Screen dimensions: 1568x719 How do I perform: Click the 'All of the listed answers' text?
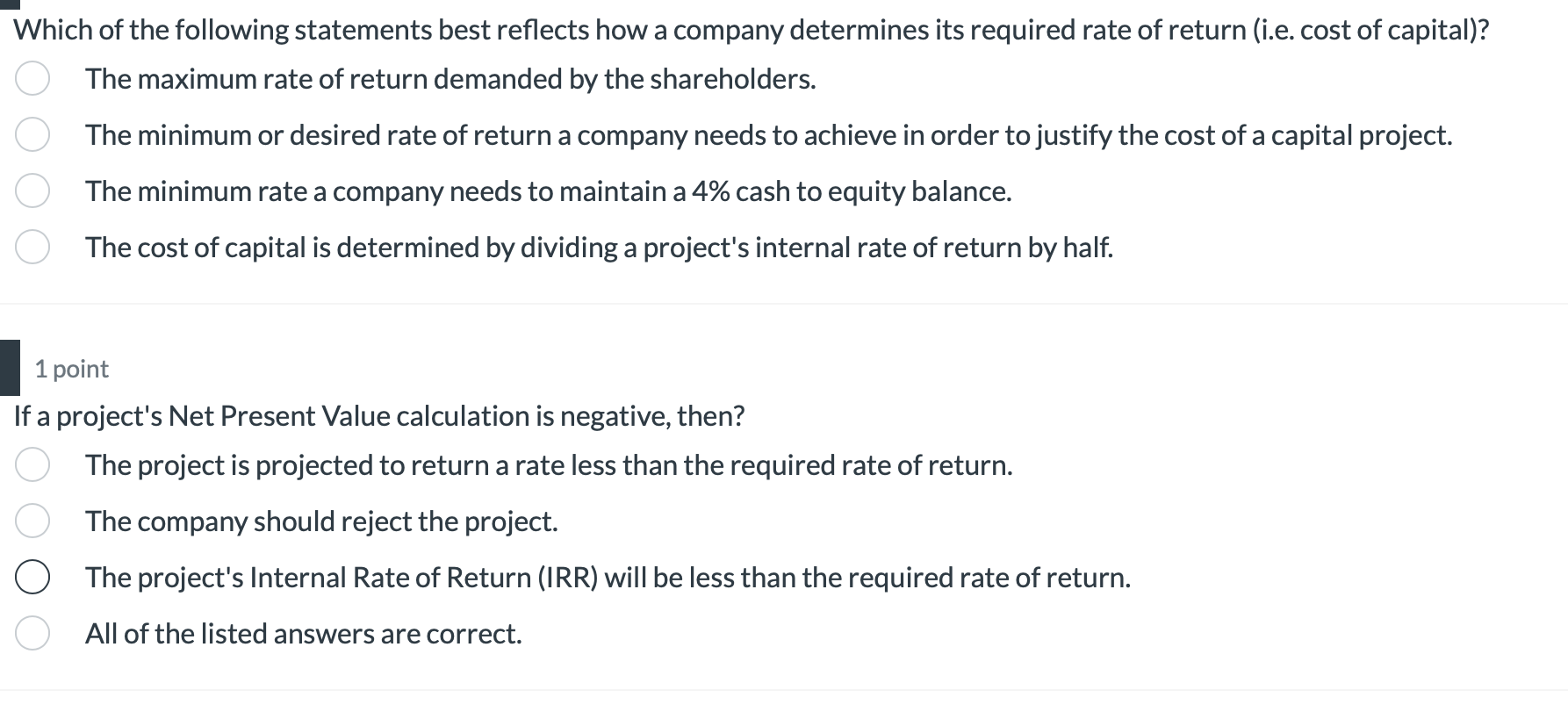click(304, 633)
